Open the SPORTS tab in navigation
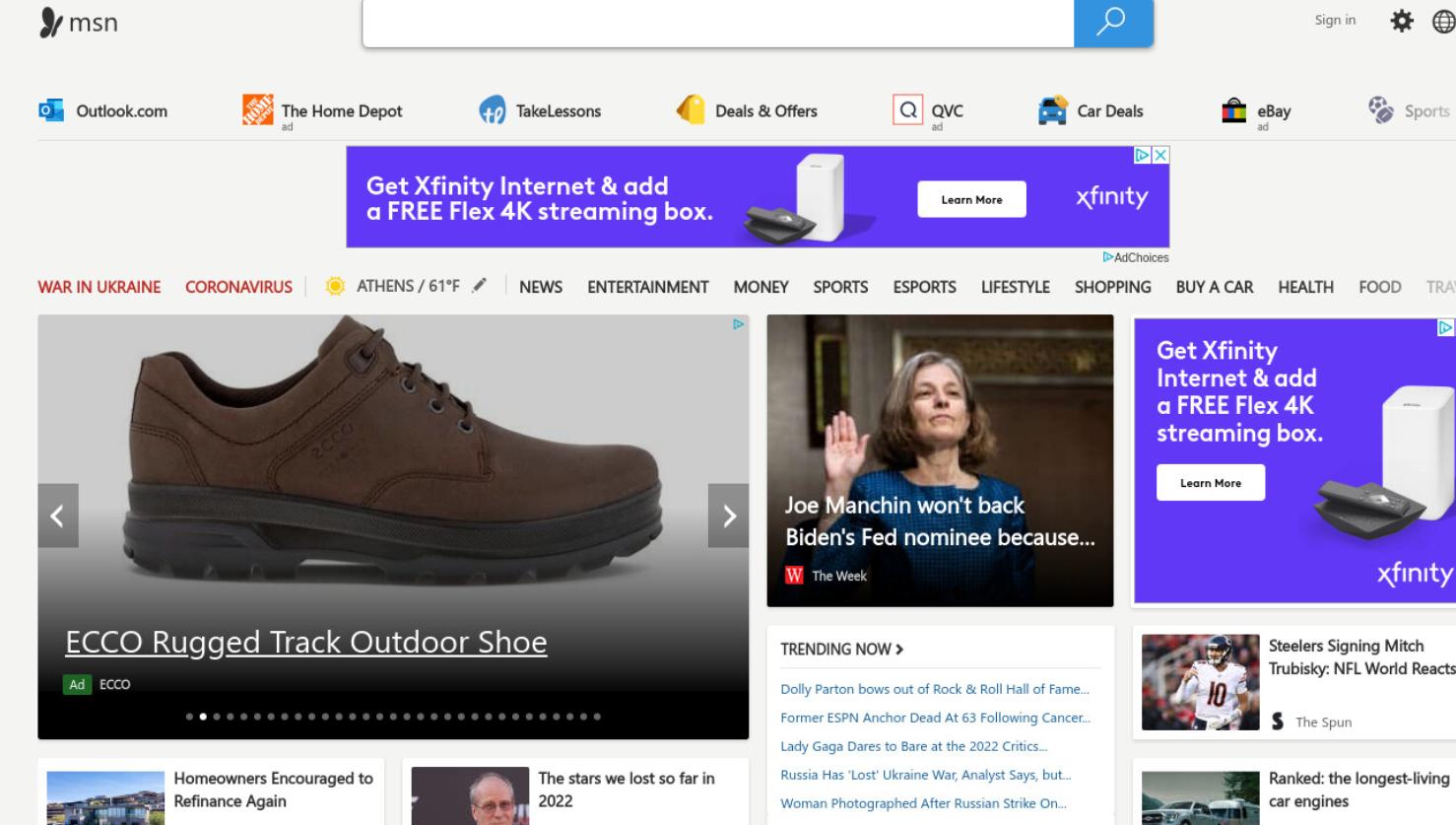This screenshot has height=825, width=1456. pos(840,287)
